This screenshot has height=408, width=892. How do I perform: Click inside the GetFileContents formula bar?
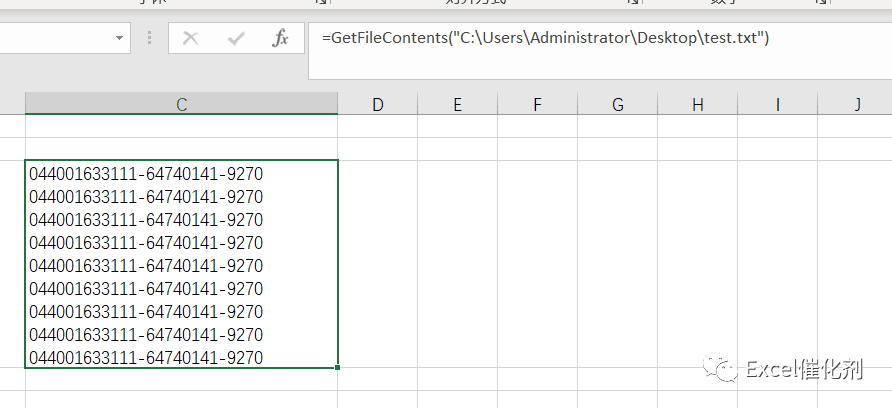point(600,51)
